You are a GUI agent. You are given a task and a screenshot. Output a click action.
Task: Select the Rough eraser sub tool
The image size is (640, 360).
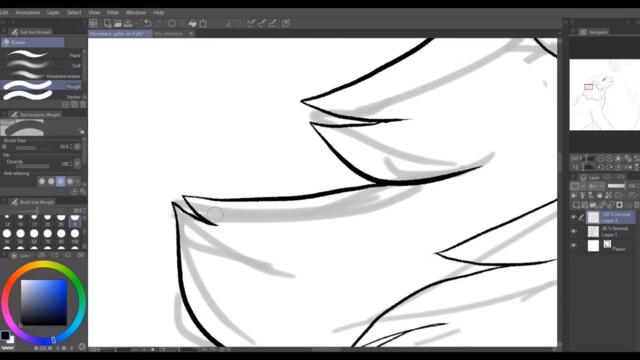42,86
